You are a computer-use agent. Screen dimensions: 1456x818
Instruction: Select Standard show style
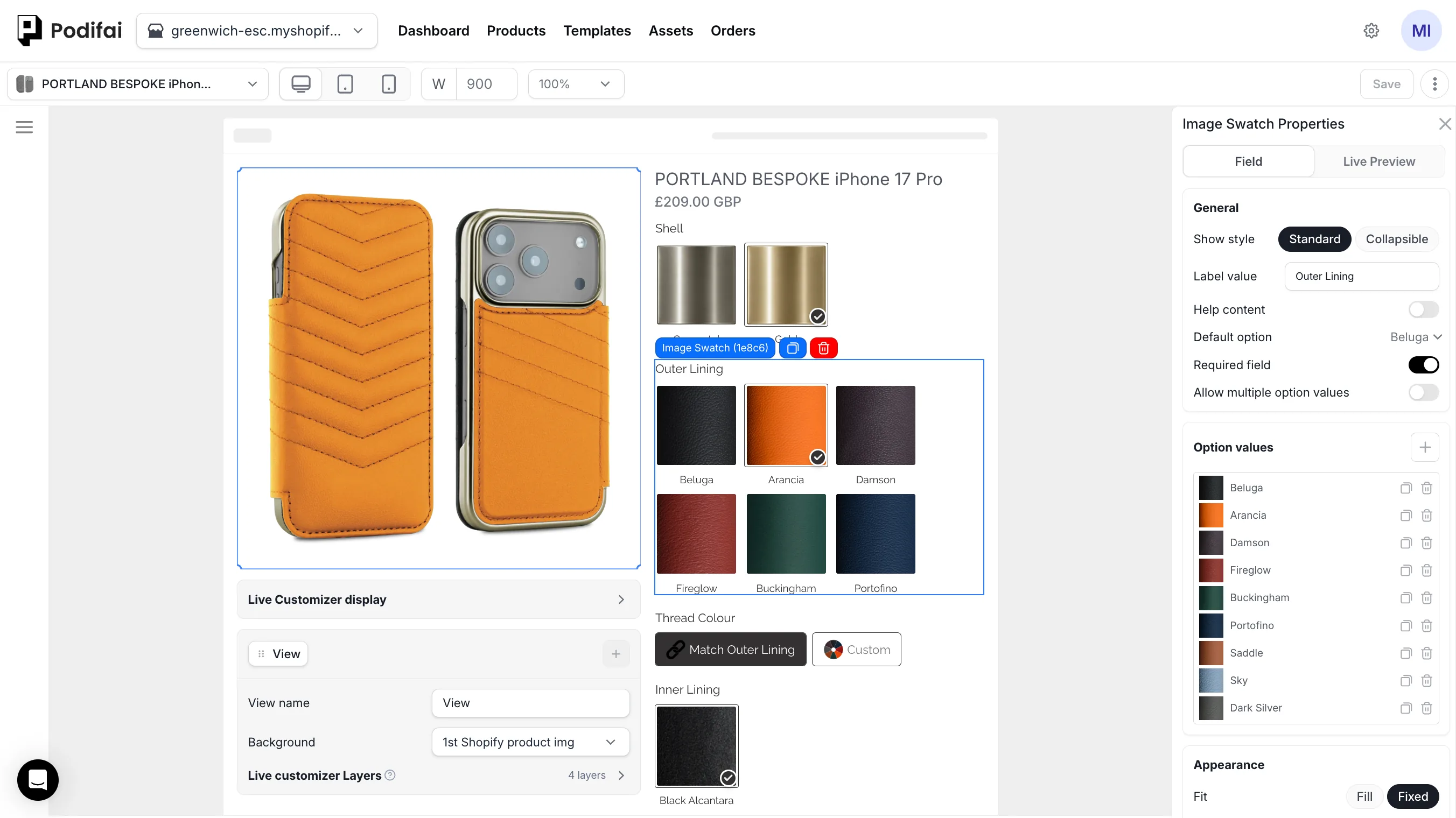pyautogui.click(x=1314, y=239)
